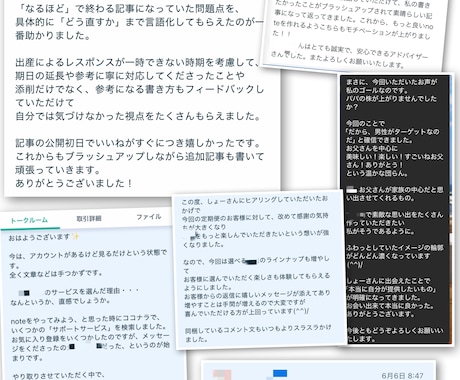
Task: Click まさに、今回いただいたお声が in the dark card
Action: (x=392, y=82)
